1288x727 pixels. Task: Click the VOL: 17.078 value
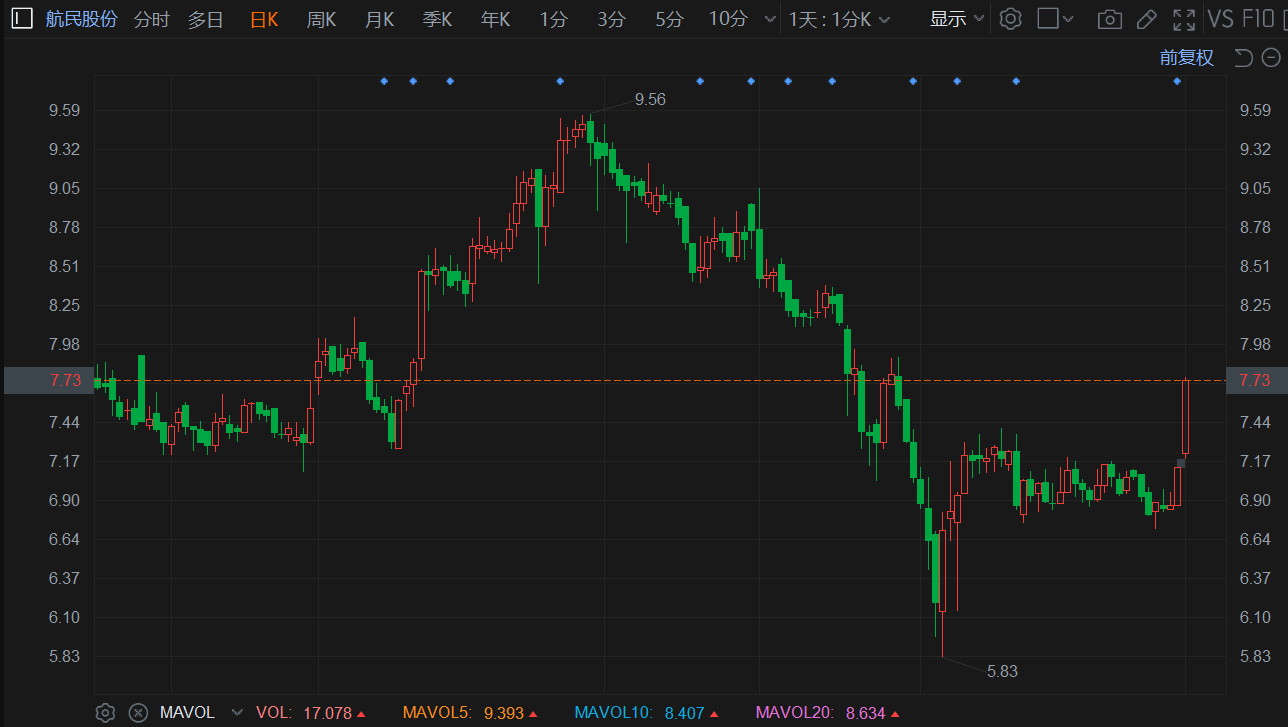[311, 713]
